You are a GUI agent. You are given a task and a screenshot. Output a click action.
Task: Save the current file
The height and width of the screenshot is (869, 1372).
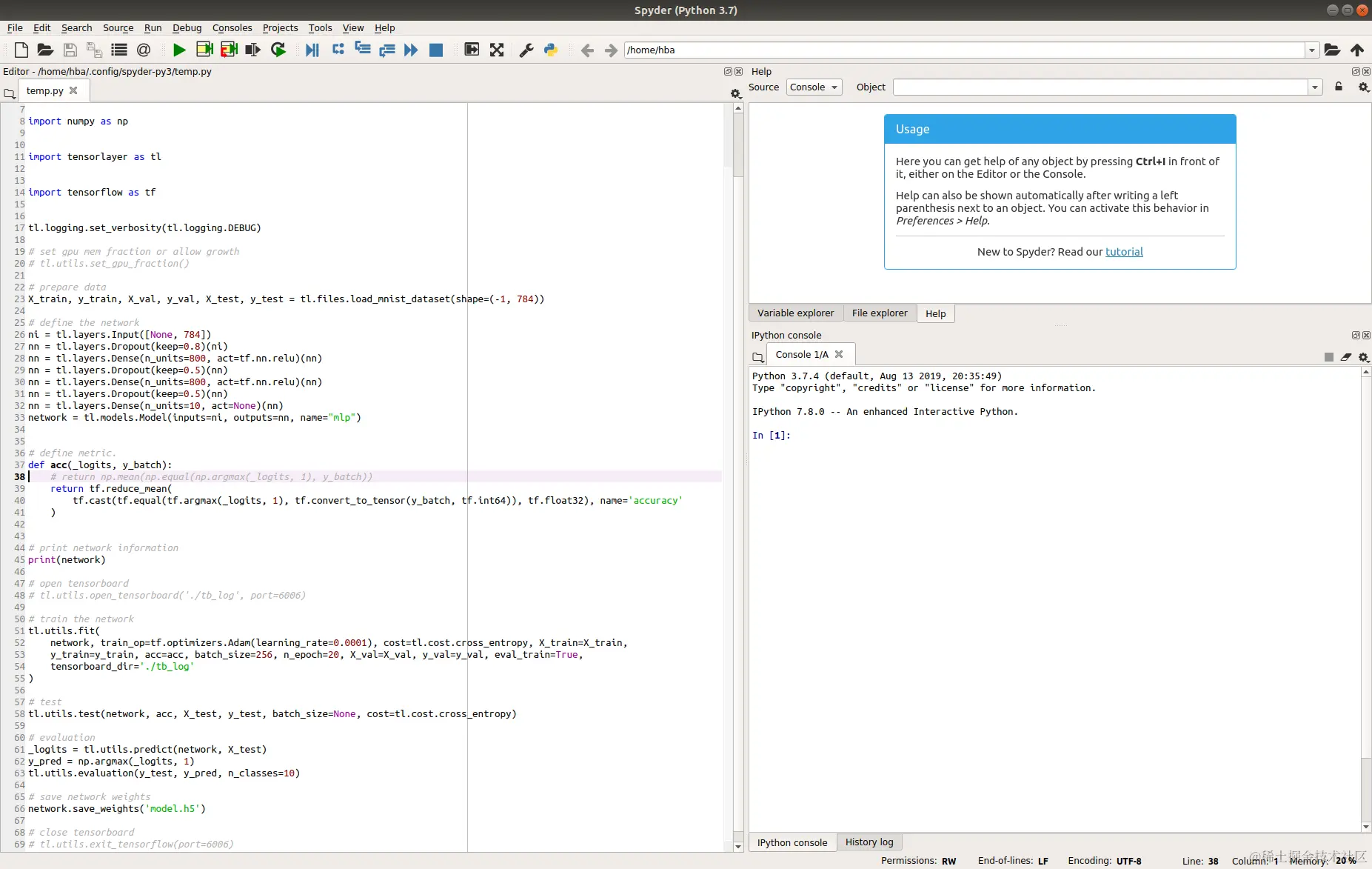70,50
